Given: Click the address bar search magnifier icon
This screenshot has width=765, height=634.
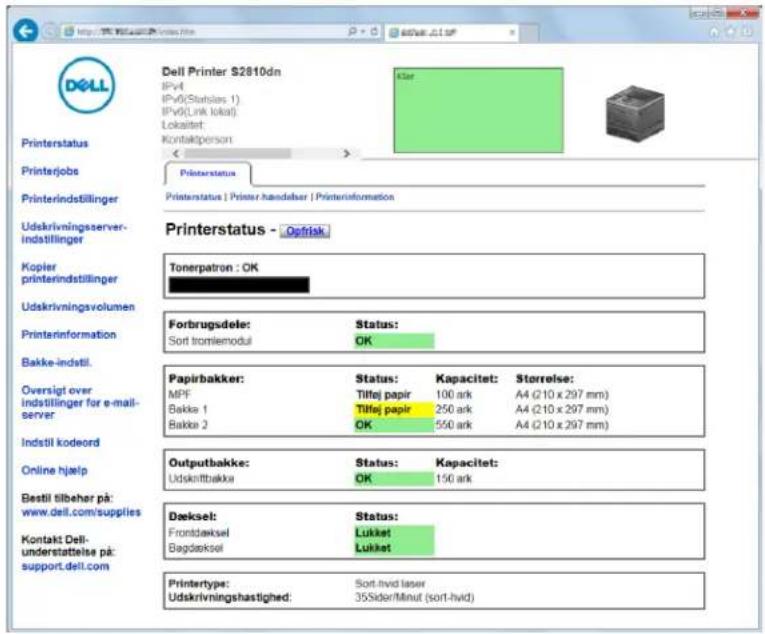Looking at the screenshot, I should tap(353, 32).
